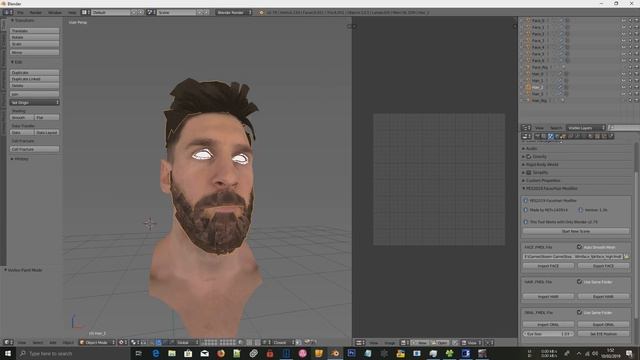The height and width of the screenshot is (360, 640).
Task: Select Face_Rig in the outliner
Action: pyautogui.click(x=540, y=67)
